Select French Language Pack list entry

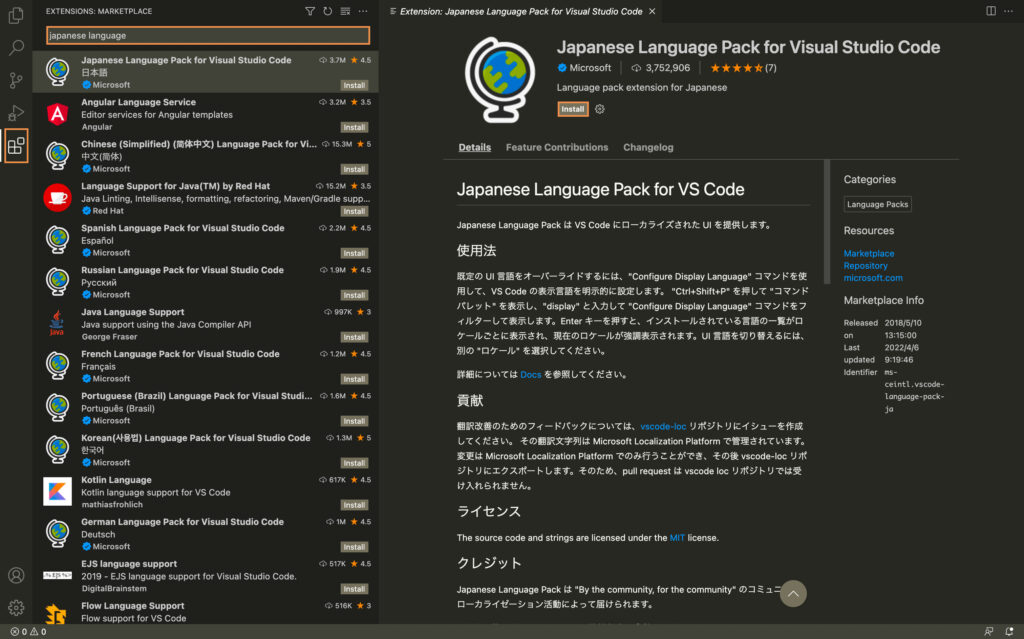pos(206,366)
